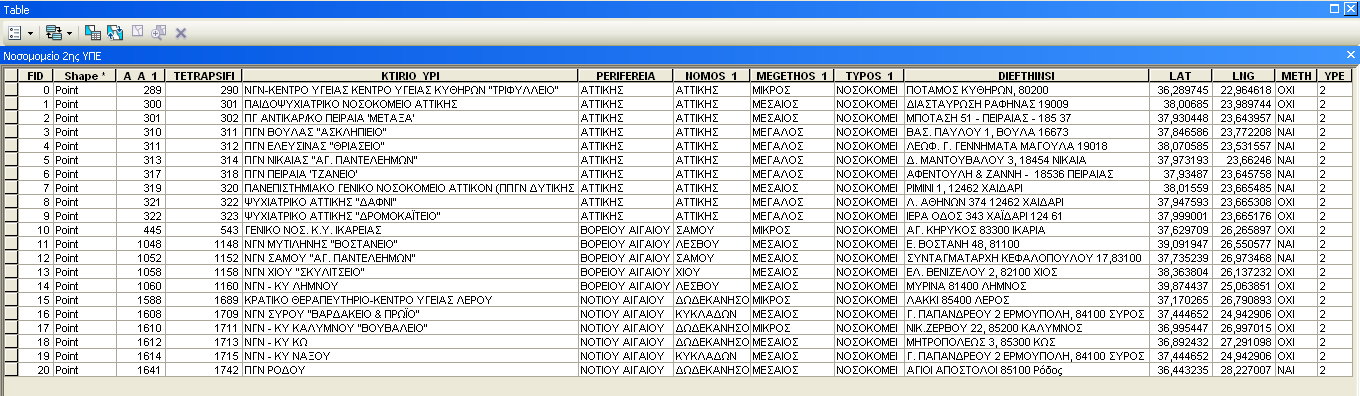Click cell 'ΠΓΝ ΒΟΥΛΑΣ "ΑΣΚΛΗΠΙΕΙΟ"'

[410, 132]
